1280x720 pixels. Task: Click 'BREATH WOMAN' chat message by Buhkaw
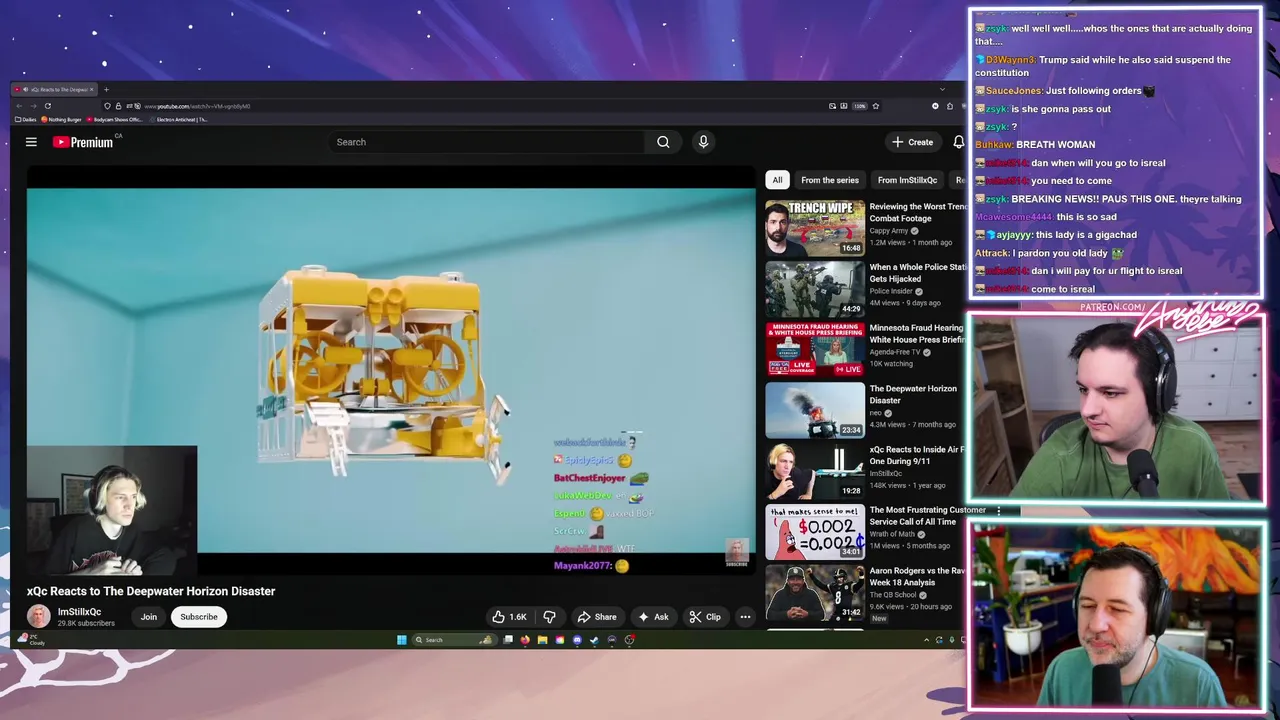coord(1035,145)
